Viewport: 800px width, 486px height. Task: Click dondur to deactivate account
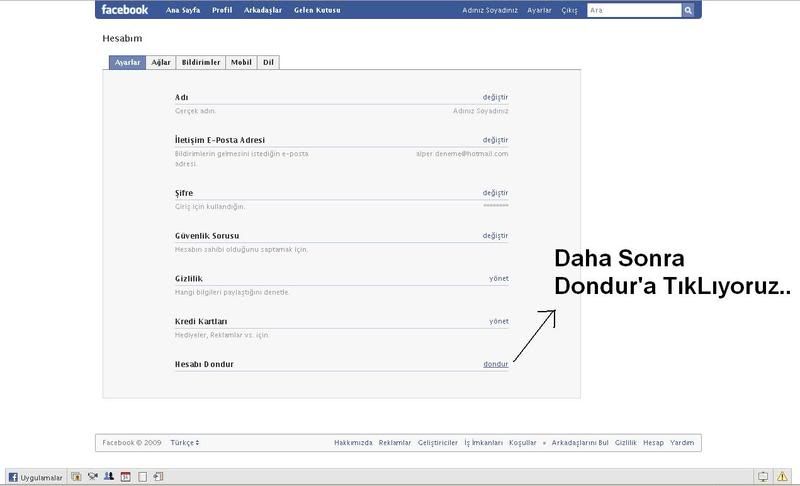tap(496, 364)
